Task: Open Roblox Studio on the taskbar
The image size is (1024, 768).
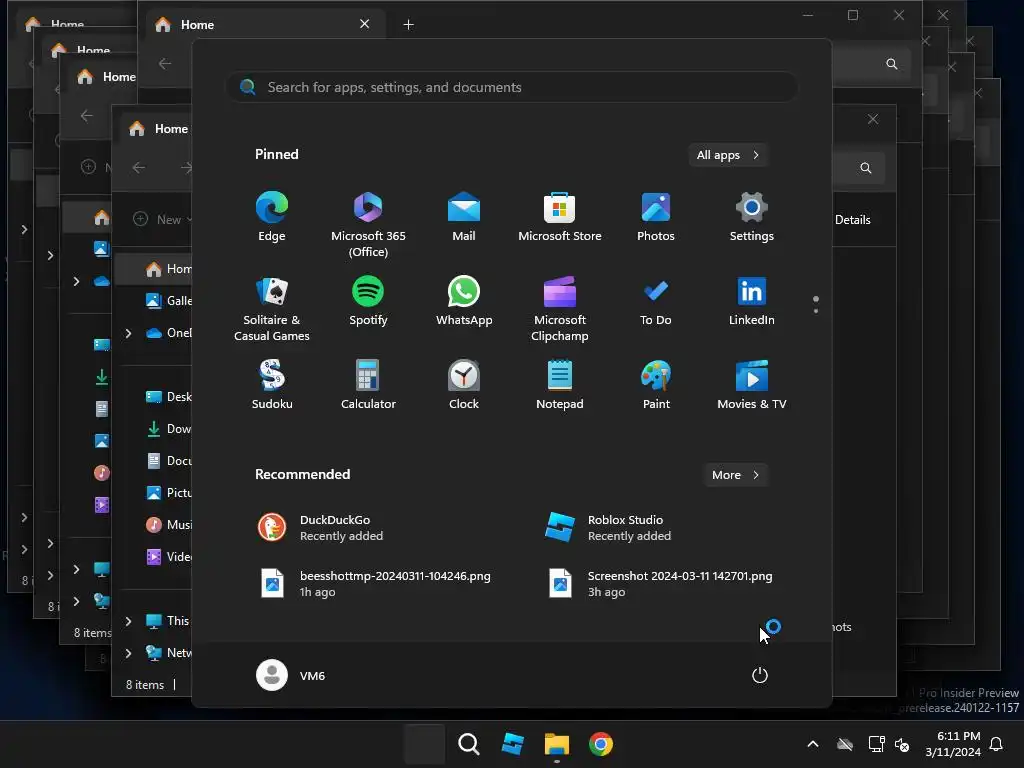Action: (x=513, y=744)
